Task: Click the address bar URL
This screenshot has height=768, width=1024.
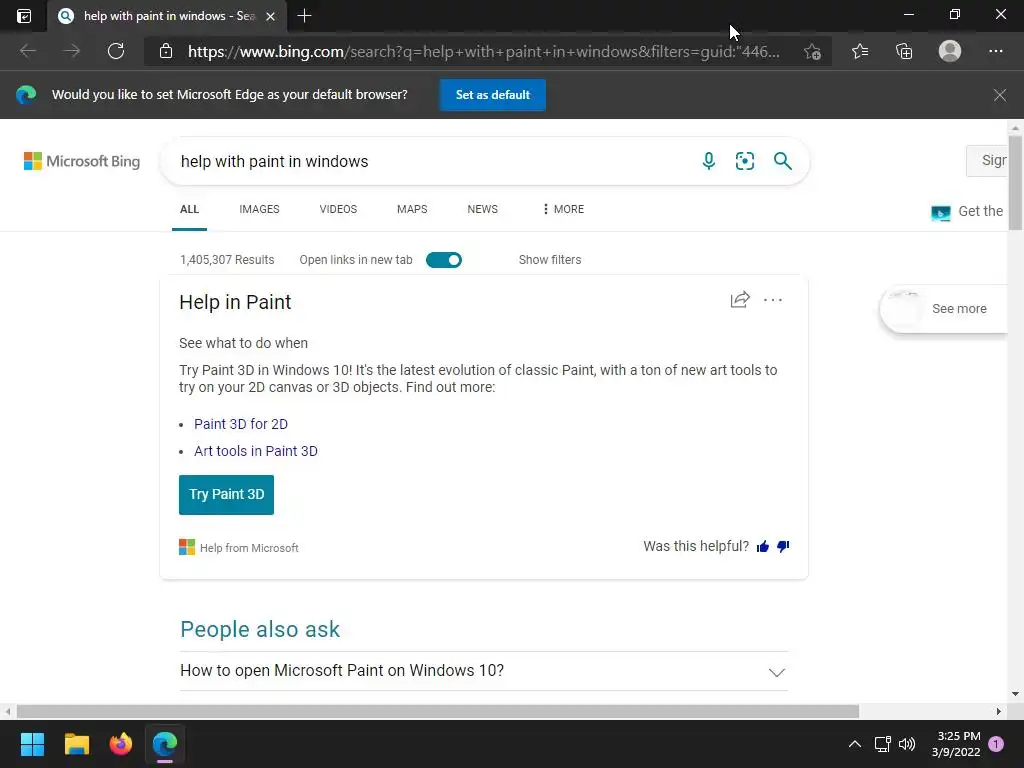Action: pyautogui.click(x=483, y=52)
